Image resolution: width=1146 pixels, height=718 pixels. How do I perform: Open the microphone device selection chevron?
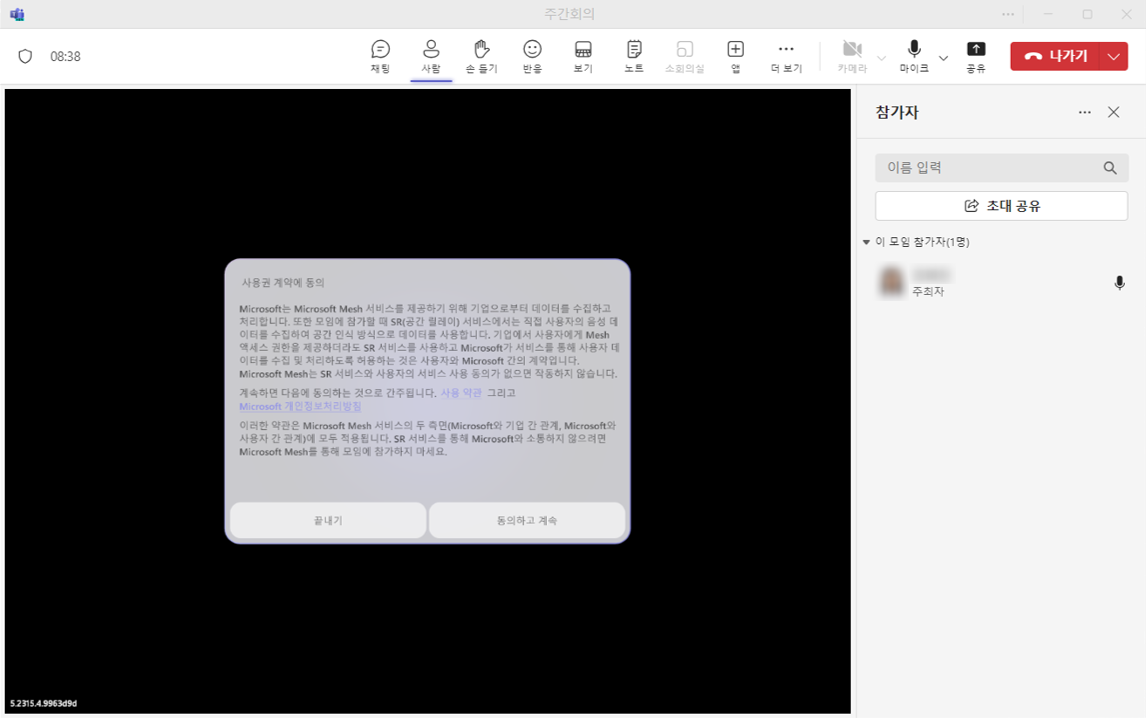[941, 57]
